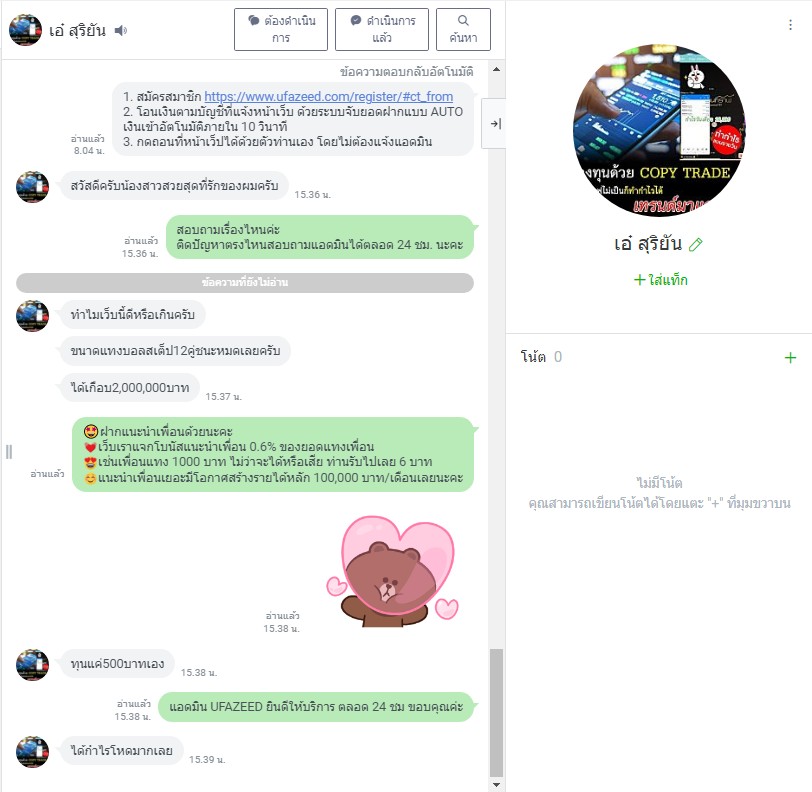The height and width of the screenshot is (792, 812).
Task: Click the avatar in the chat header
Action: (x=25, y=30)
